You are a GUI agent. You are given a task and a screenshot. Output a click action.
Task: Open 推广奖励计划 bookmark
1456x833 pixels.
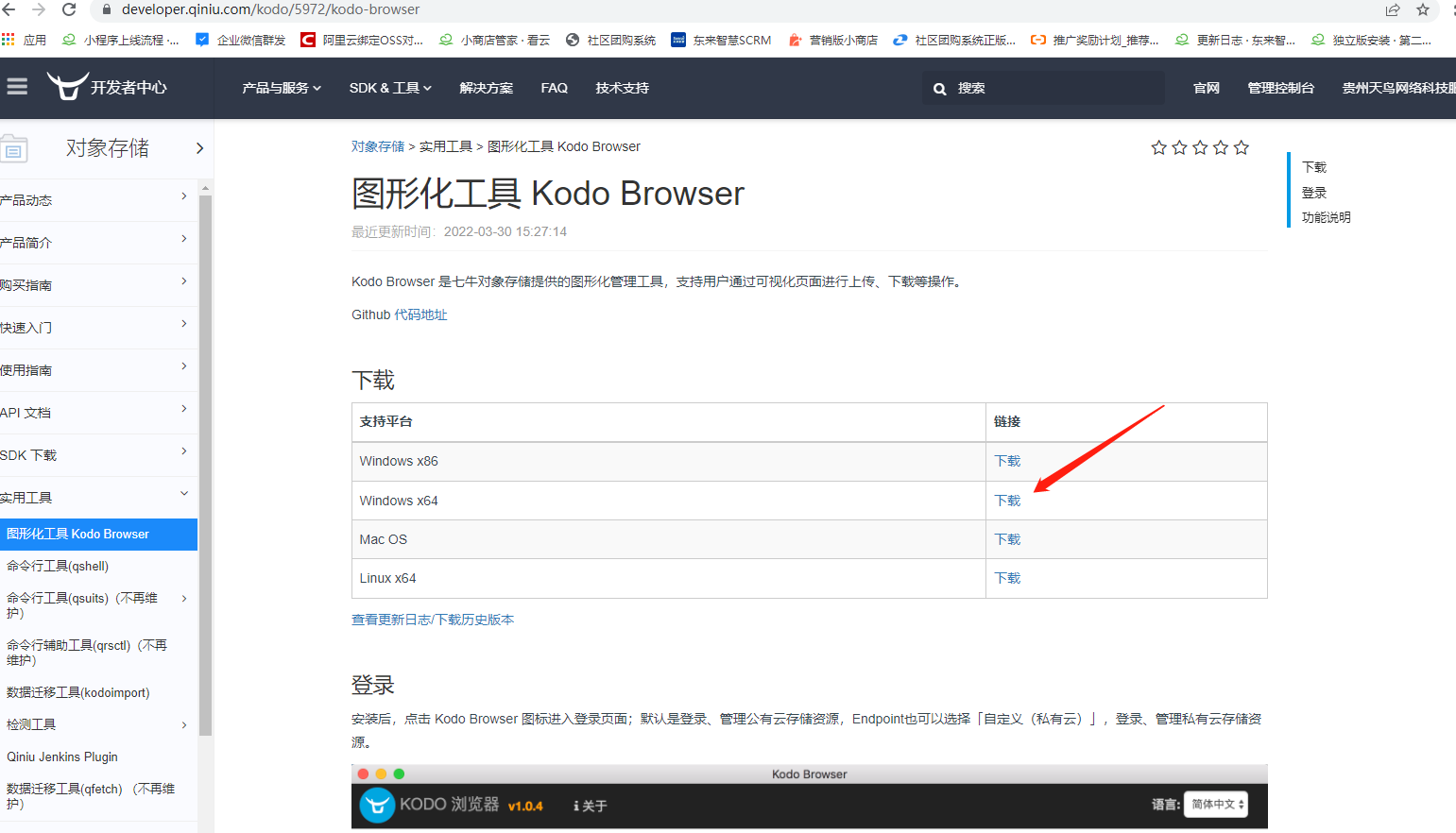(x=1094, y=40)
